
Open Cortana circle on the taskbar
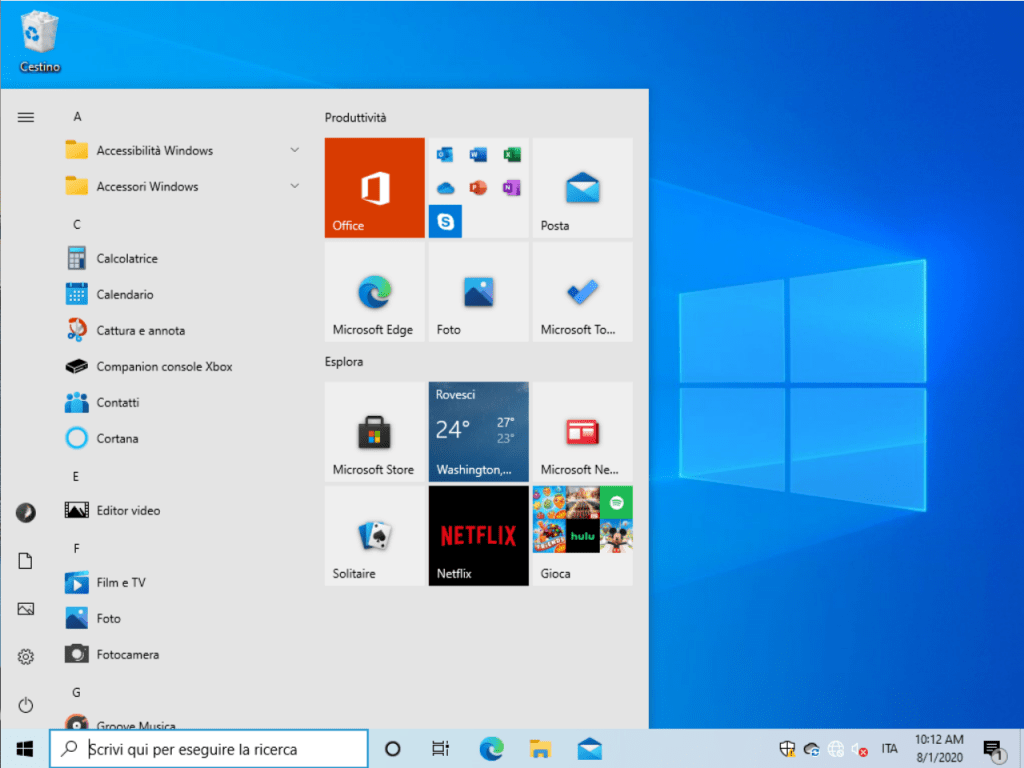(x=392, y=748)
